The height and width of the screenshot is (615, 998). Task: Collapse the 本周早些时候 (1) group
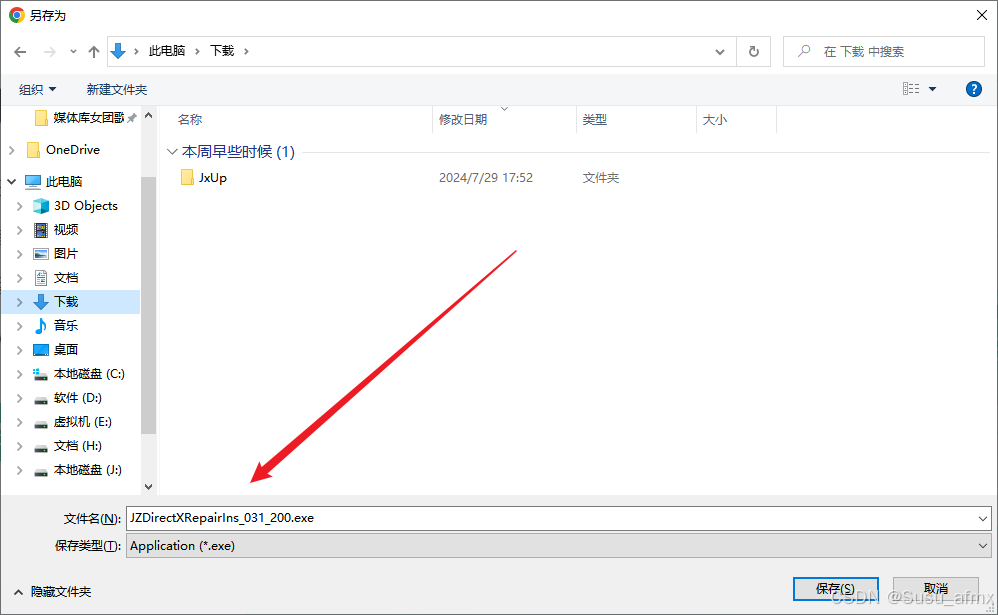pyautogui.click(x=172, y=152)
